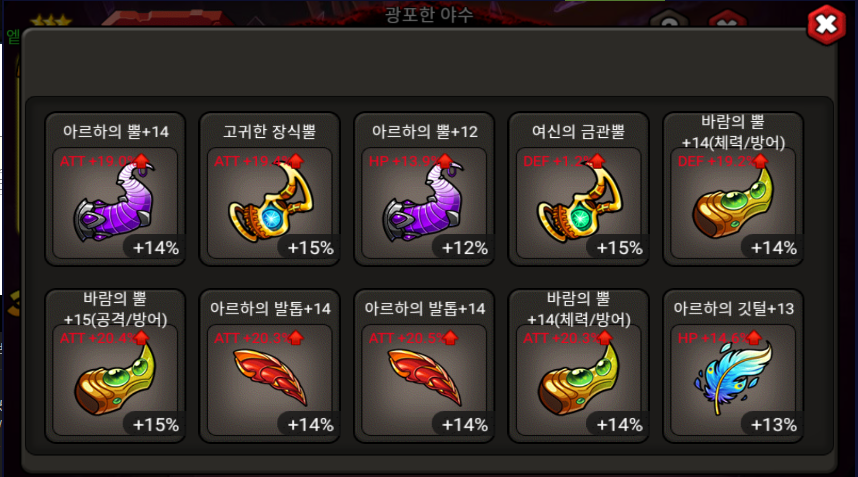Pick the 여신의 금관뿔 item with green gem
Image resolution: width=858 pixels, height=477 pixels.
click(x=578, y=189)
